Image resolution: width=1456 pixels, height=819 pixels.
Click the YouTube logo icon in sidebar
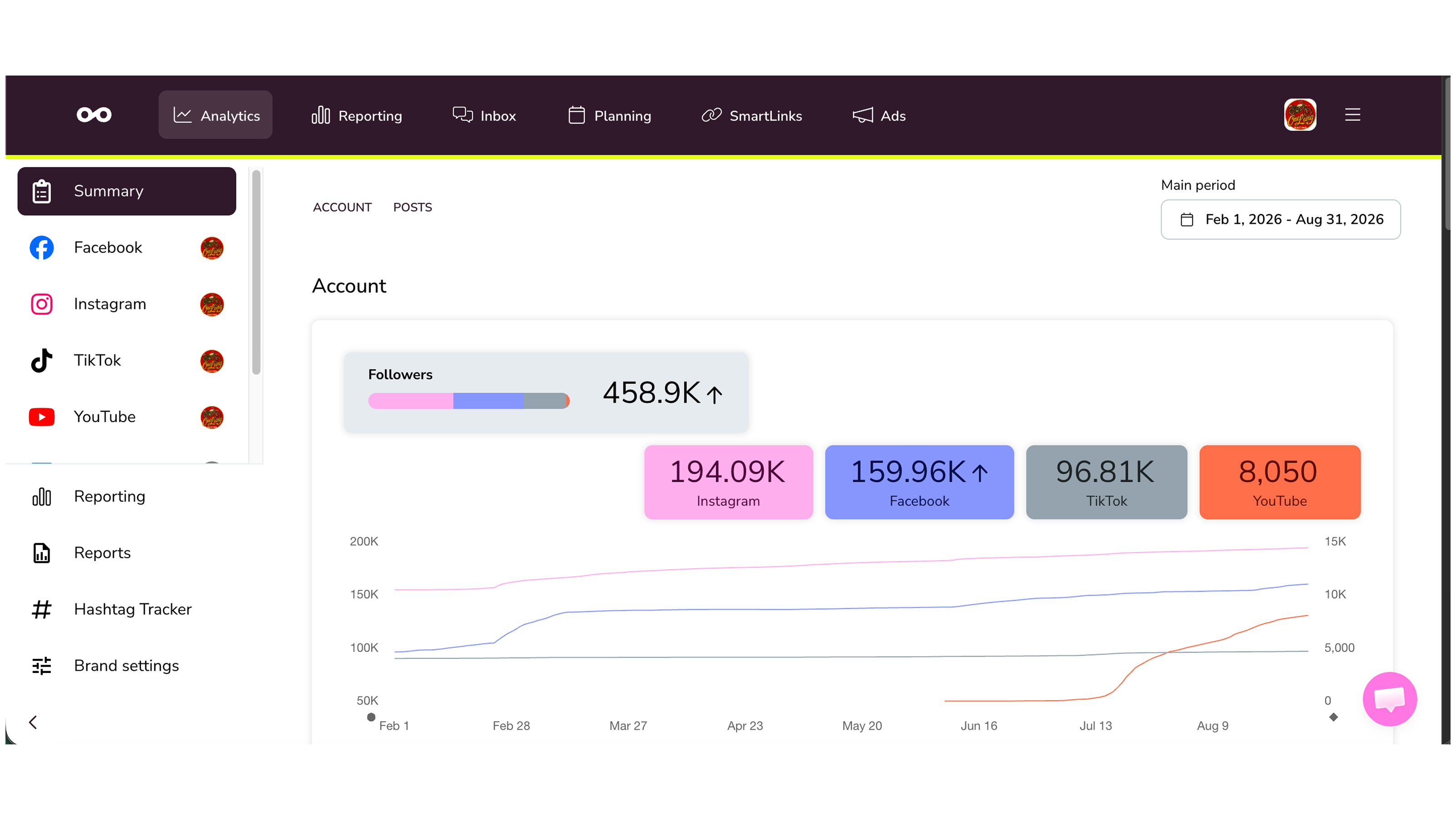tap(42, 417)
